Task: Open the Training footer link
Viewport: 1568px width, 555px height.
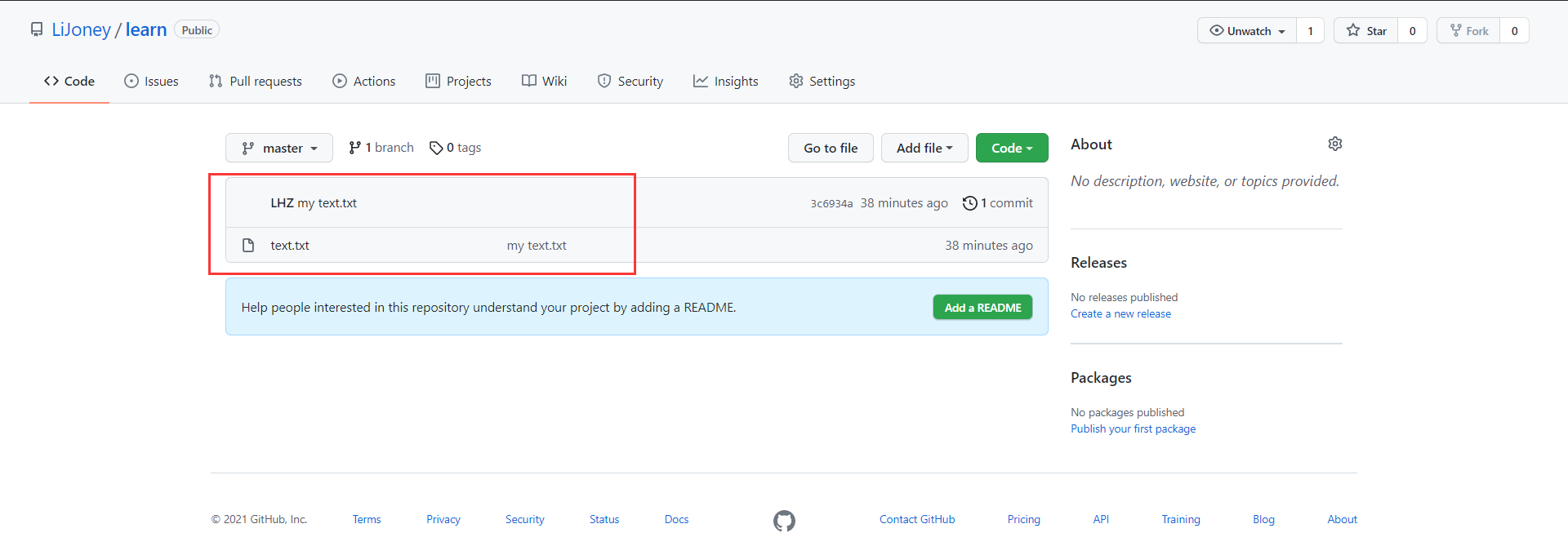Action: tap(1181, 520)
